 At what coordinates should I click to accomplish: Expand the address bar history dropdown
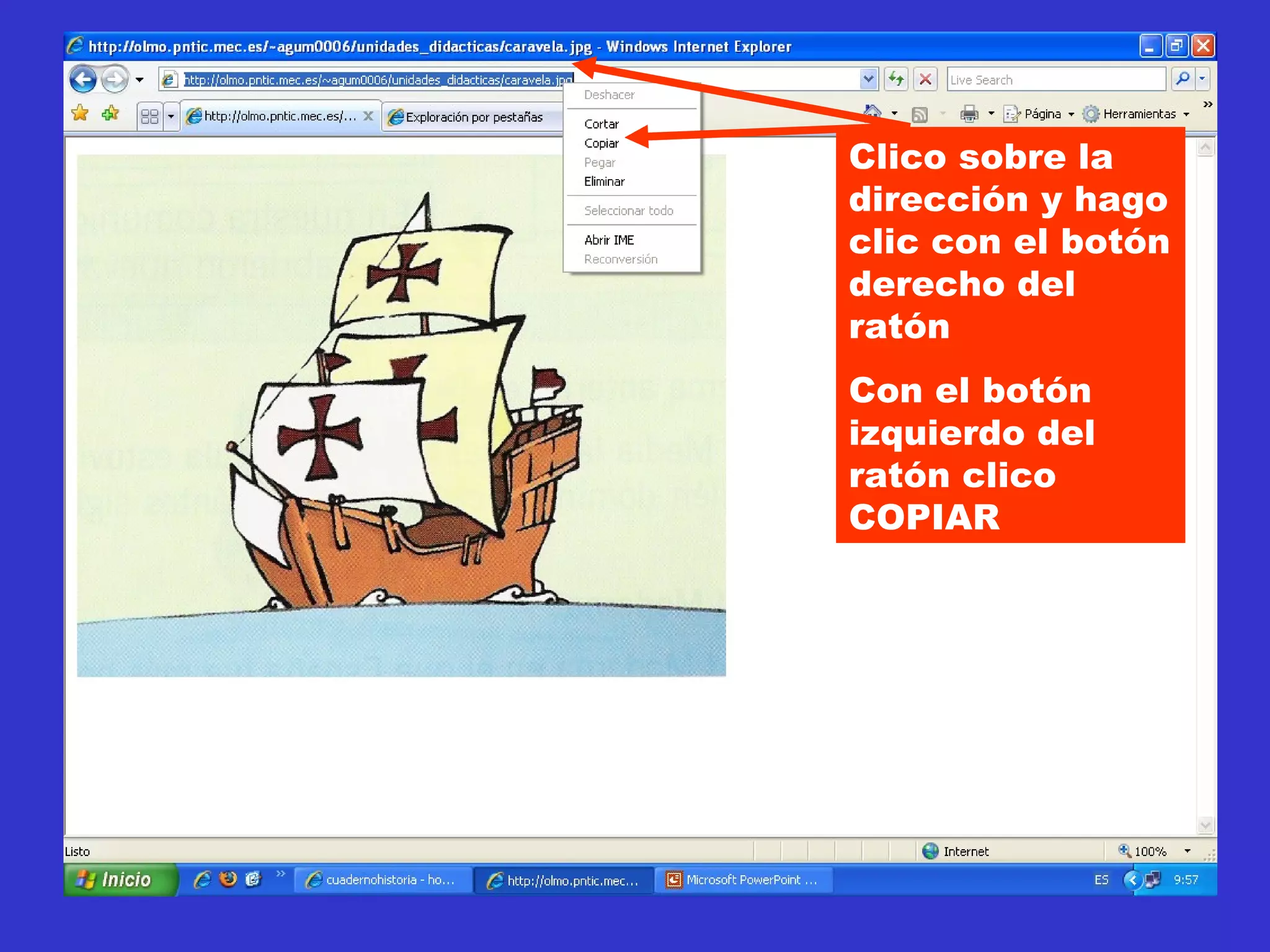[x=869, y=79]
